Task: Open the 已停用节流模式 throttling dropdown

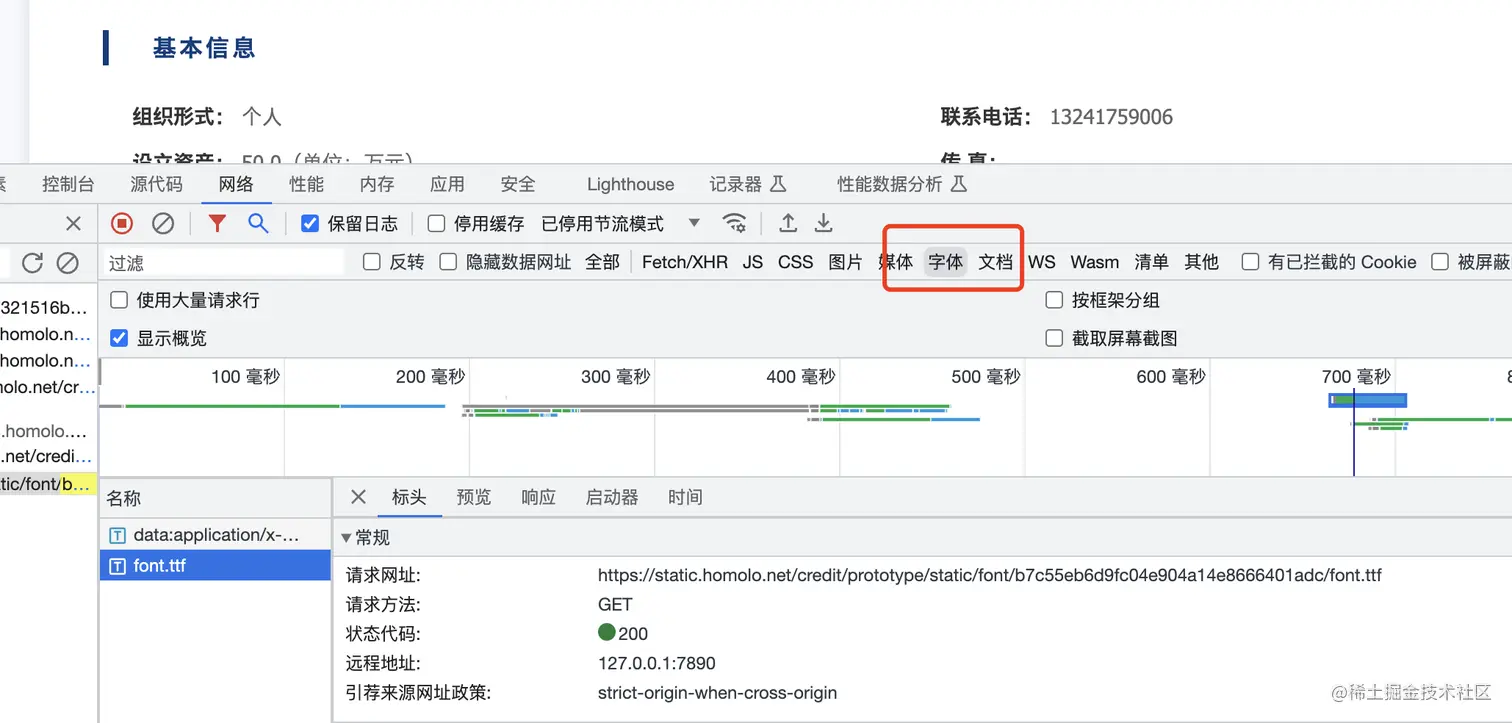Action: click(620, 223)
